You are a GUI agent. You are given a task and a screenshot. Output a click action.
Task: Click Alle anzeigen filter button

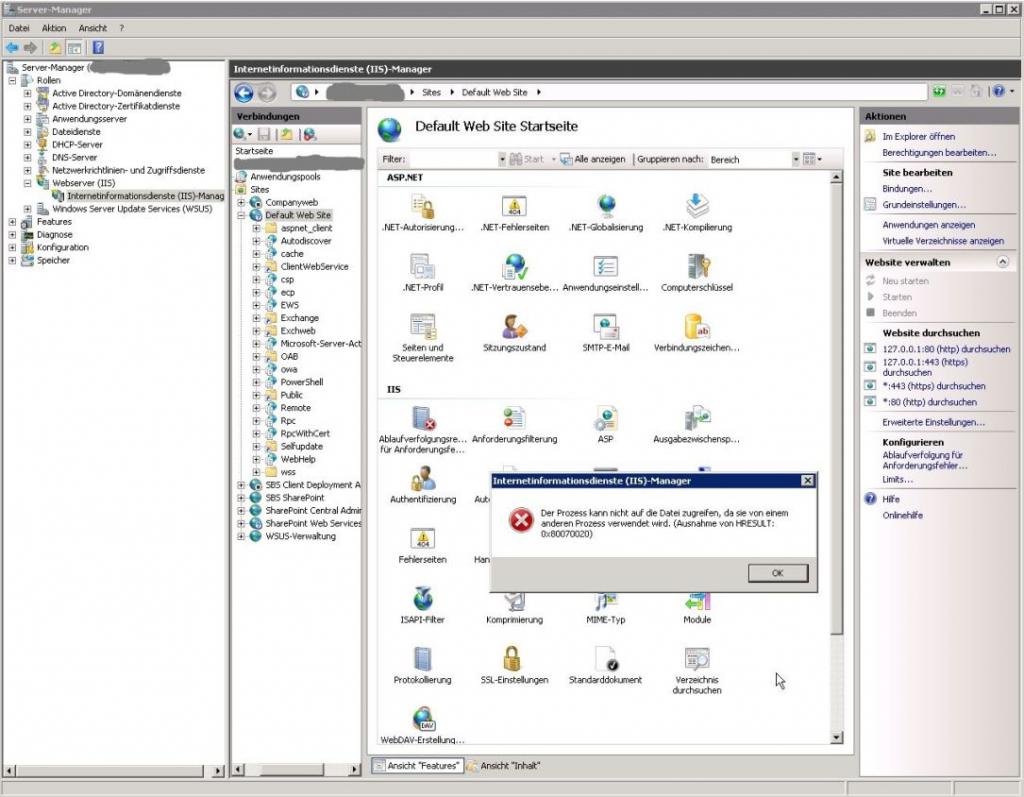point(593,159)
